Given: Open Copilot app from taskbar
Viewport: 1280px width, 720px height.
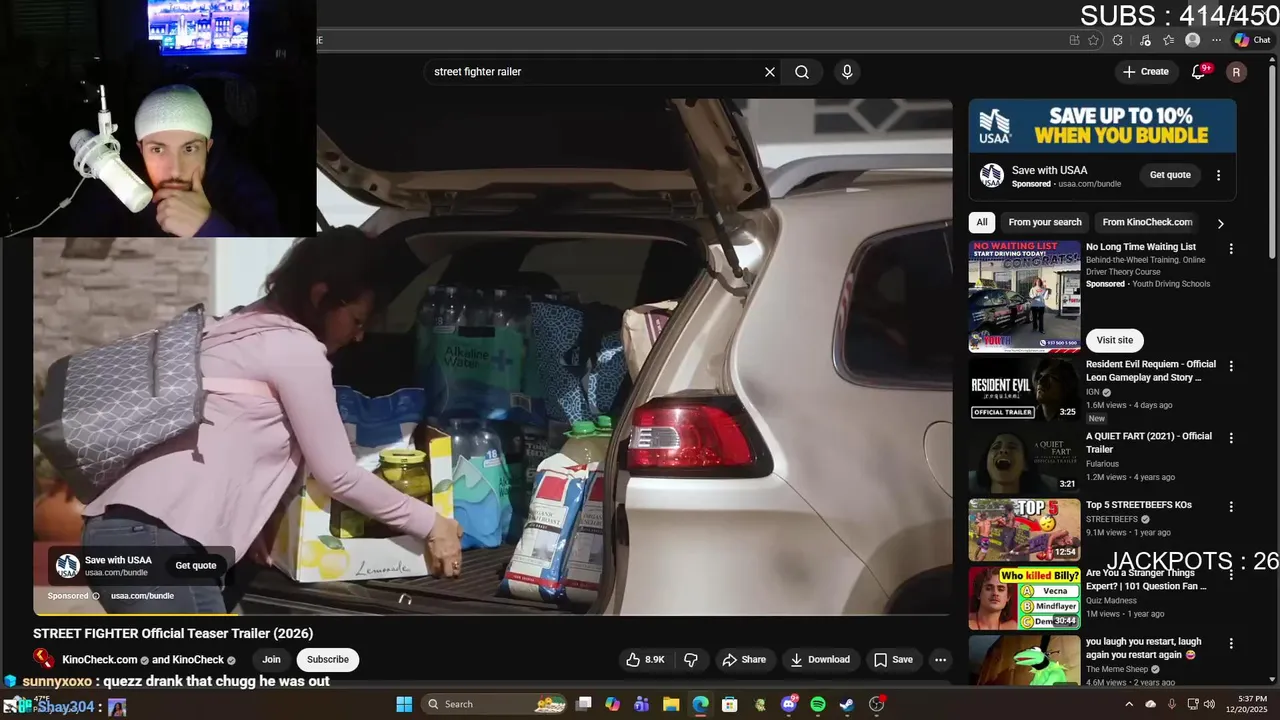Looking at the screenshot, I should pyautogui.click(x=612, y=704).
